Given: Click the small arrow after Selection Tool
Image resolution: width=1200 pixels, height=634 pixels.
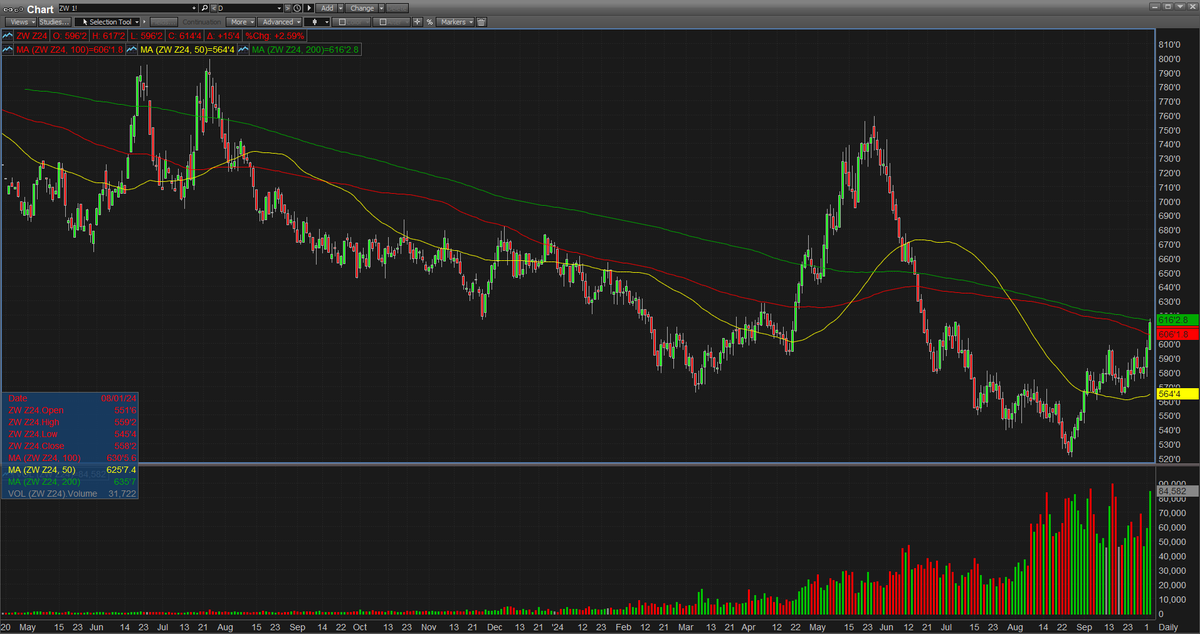Looking at the screenshot, I should point(143,21).
